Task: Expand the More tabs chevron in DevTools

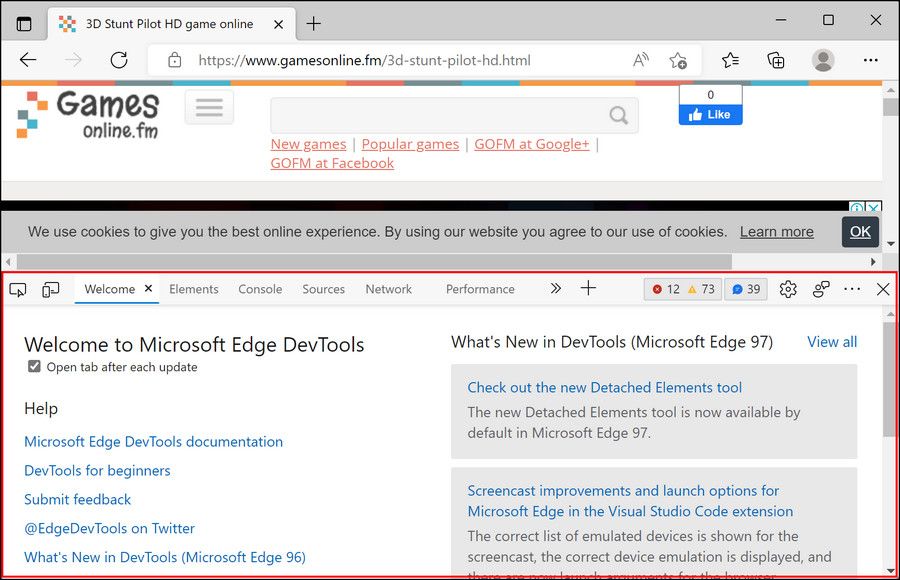Action: 555,289
